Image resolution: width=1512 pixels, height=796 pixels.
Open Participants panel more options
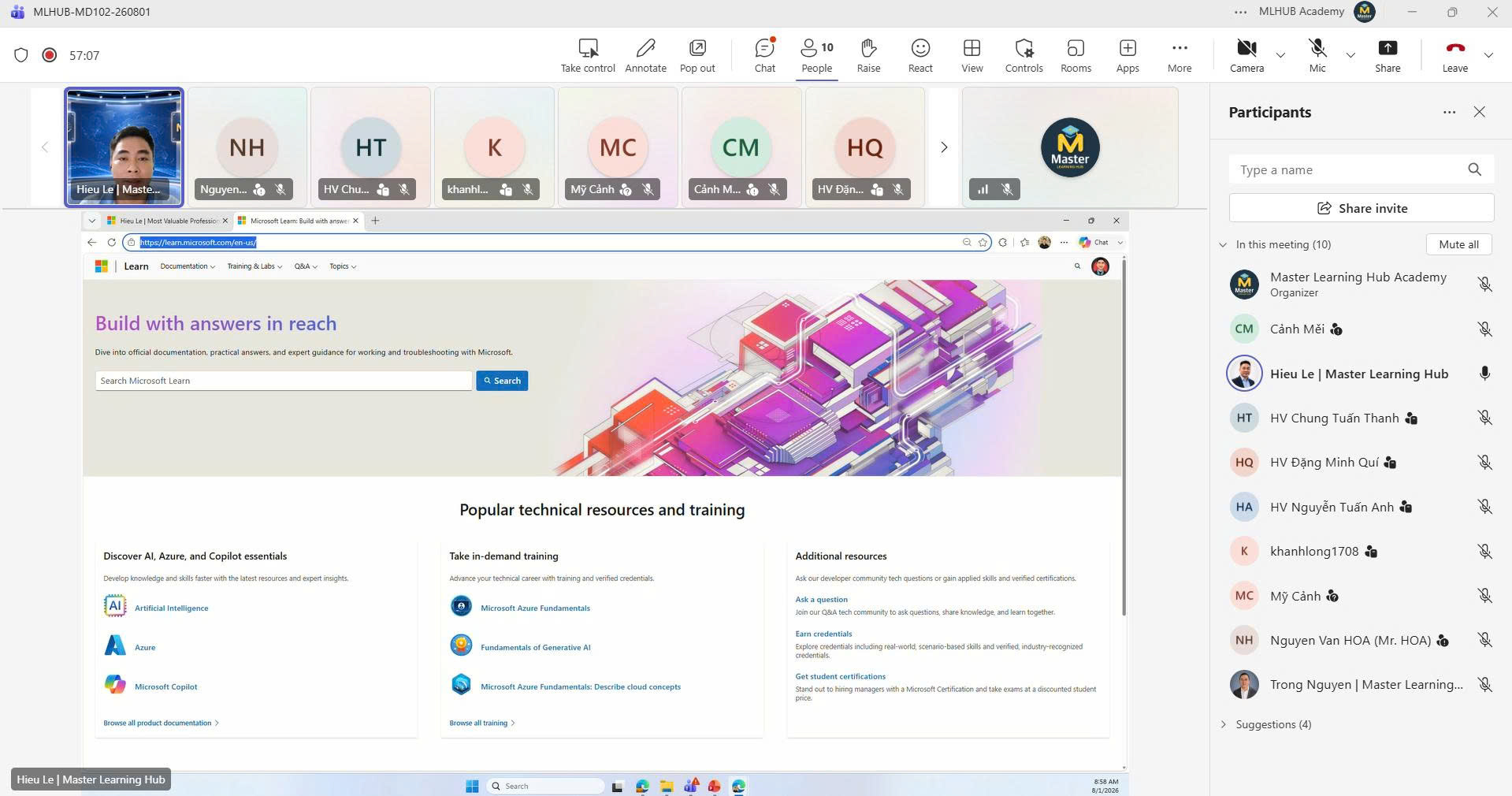coord(1449,112)
